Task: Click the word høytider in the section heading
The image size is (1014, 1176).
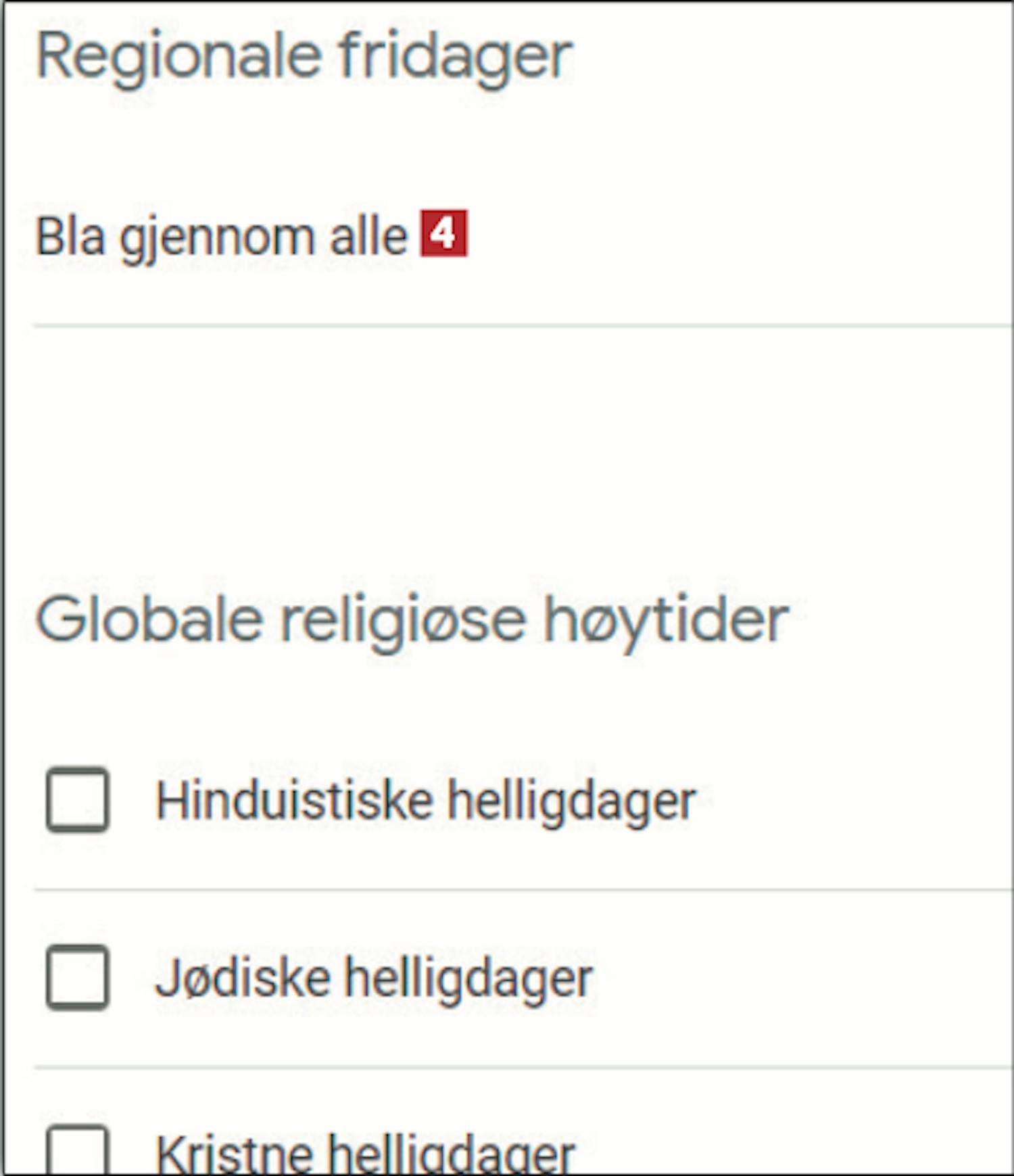Action: (x=666, y=619)
